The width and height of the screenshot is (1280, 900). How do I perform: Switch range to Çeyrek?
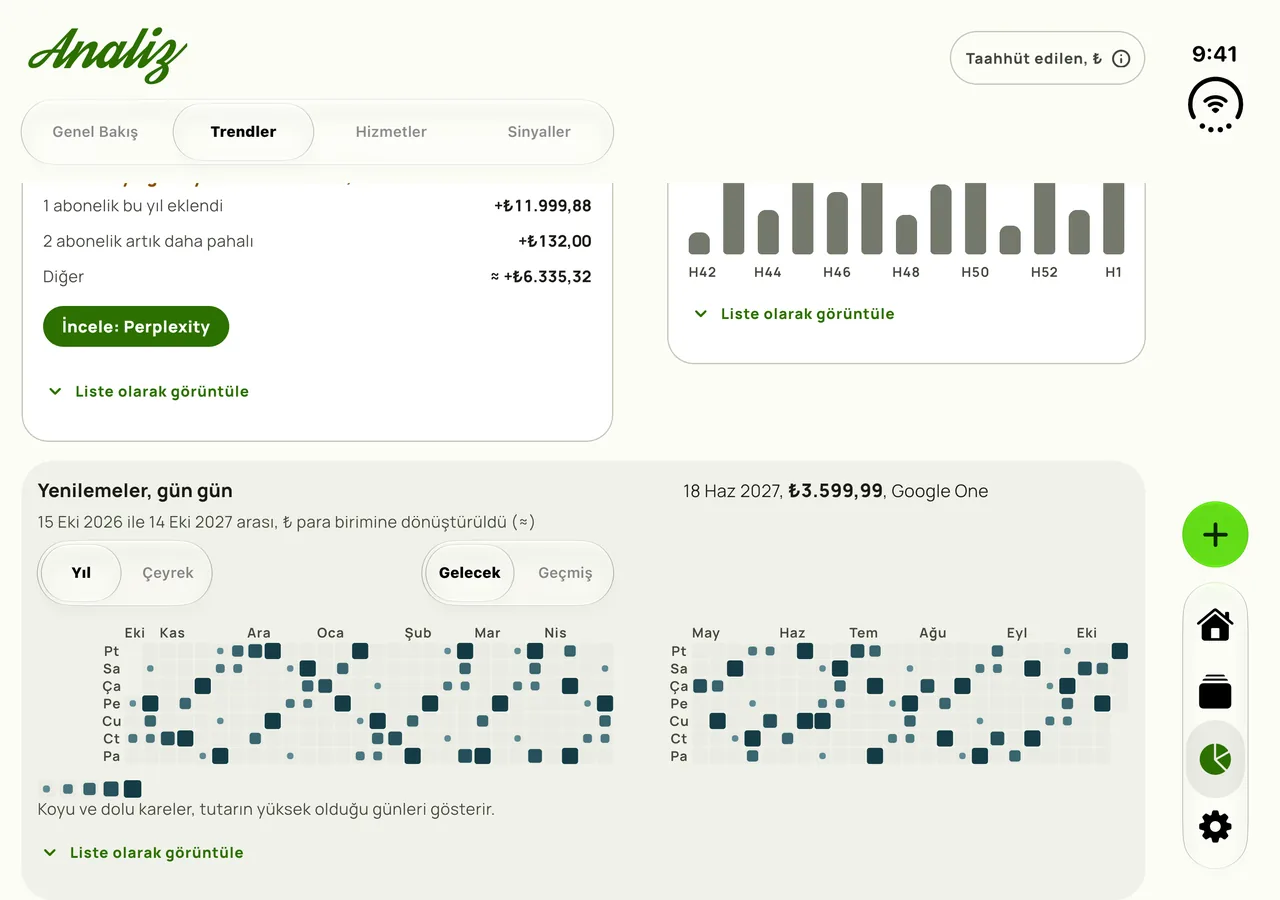pos(167,573)
